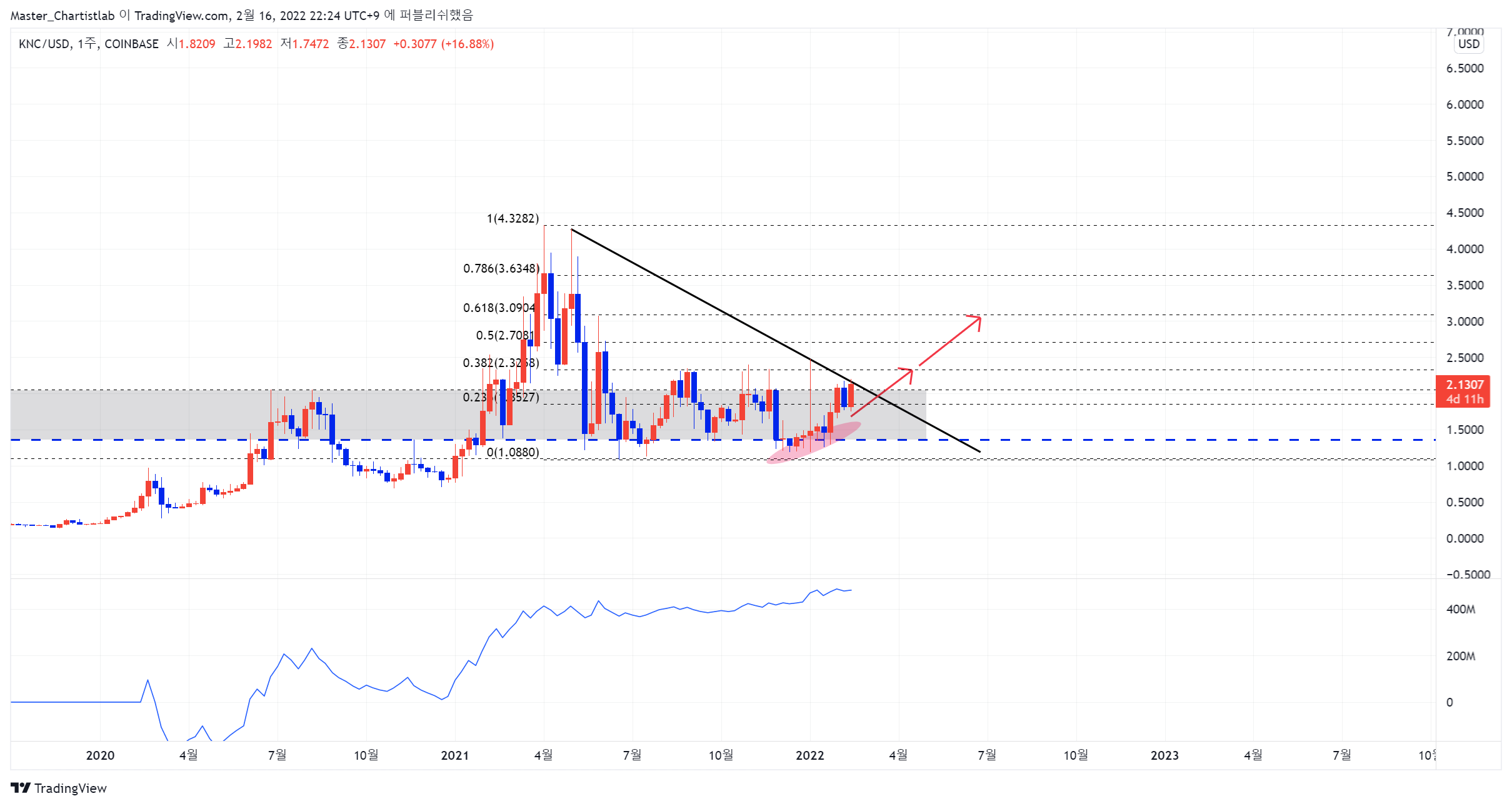Click the opening price value 1.8209

click(197, 44)
